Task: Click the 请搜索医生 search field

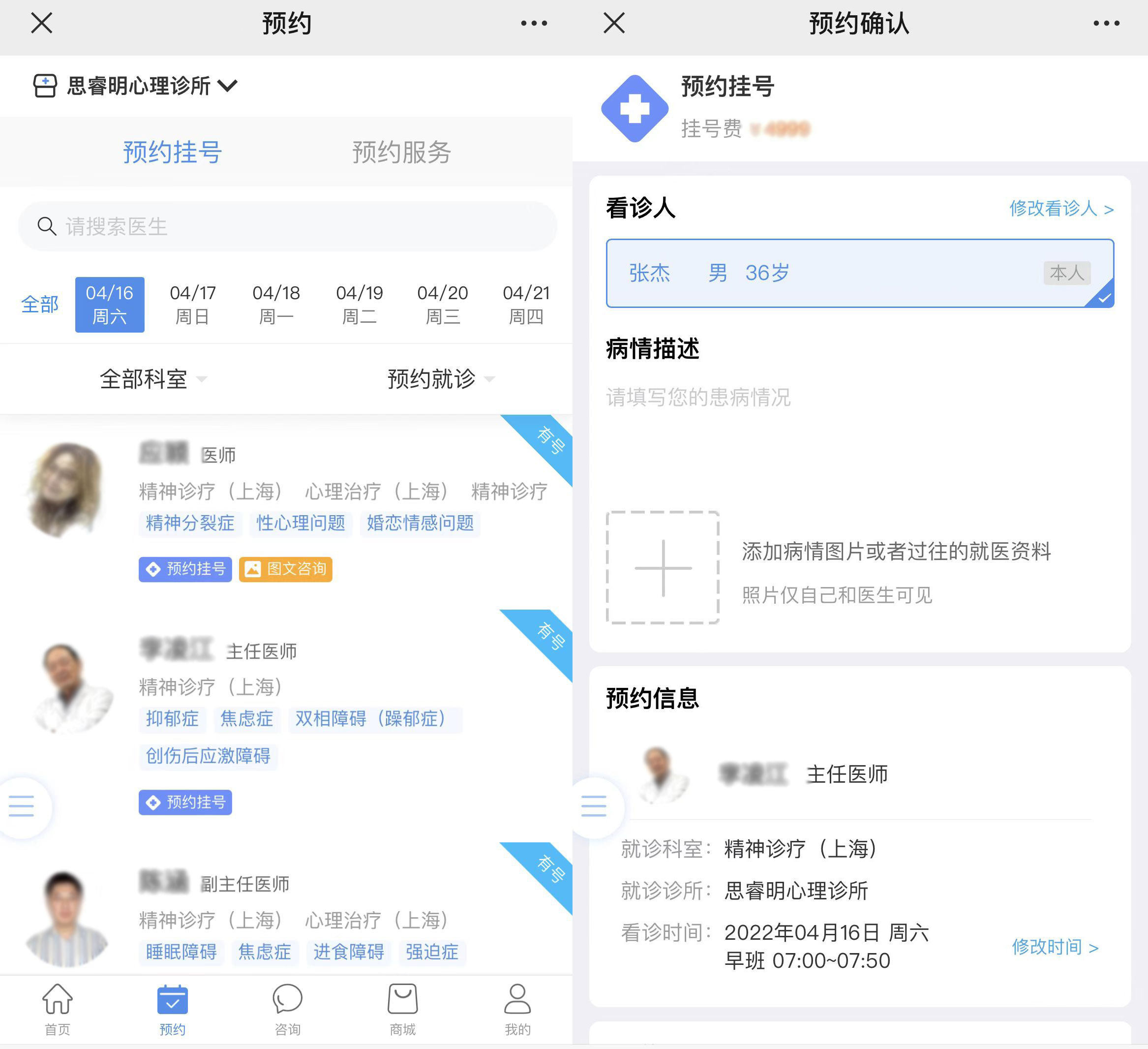Action: pos(287,227)
